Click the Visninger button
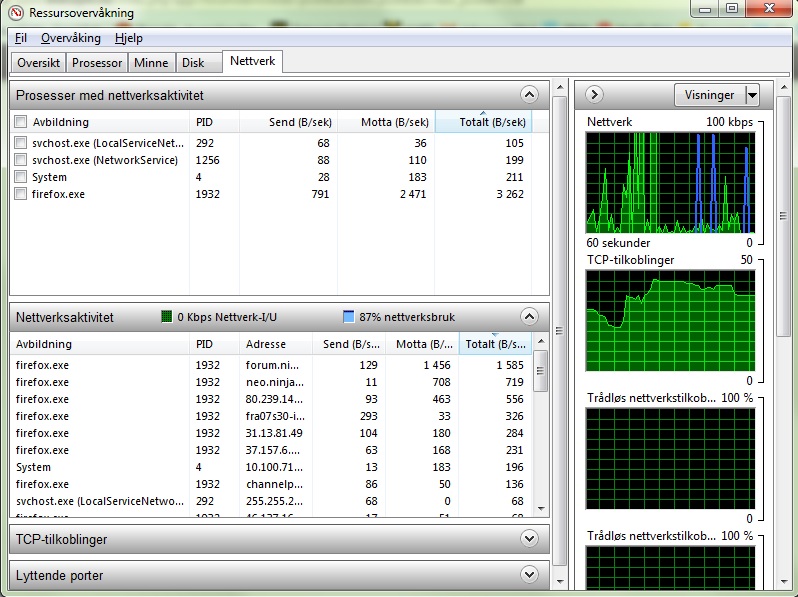This screenshot has width=798, height=597. click(x=709, y=95)
